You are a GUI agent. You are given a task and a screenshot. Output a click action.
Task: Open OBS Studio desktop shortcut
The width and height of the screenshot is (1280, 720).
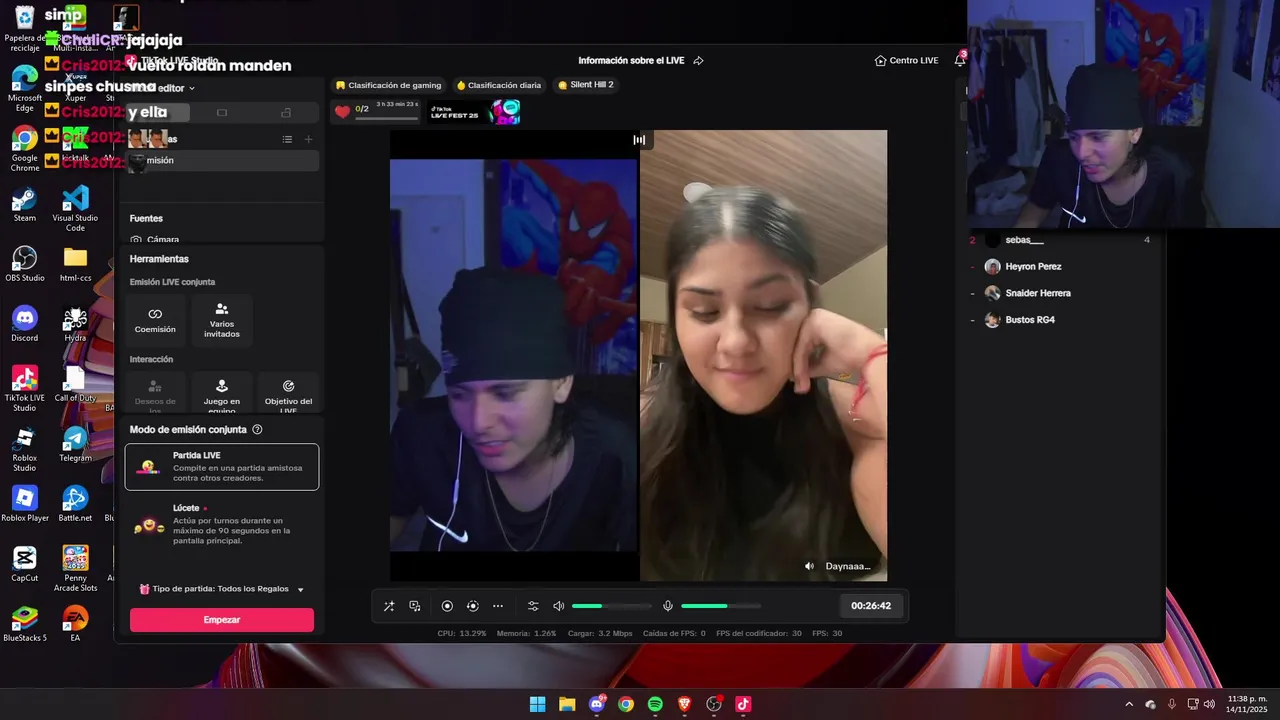[25, 265]
